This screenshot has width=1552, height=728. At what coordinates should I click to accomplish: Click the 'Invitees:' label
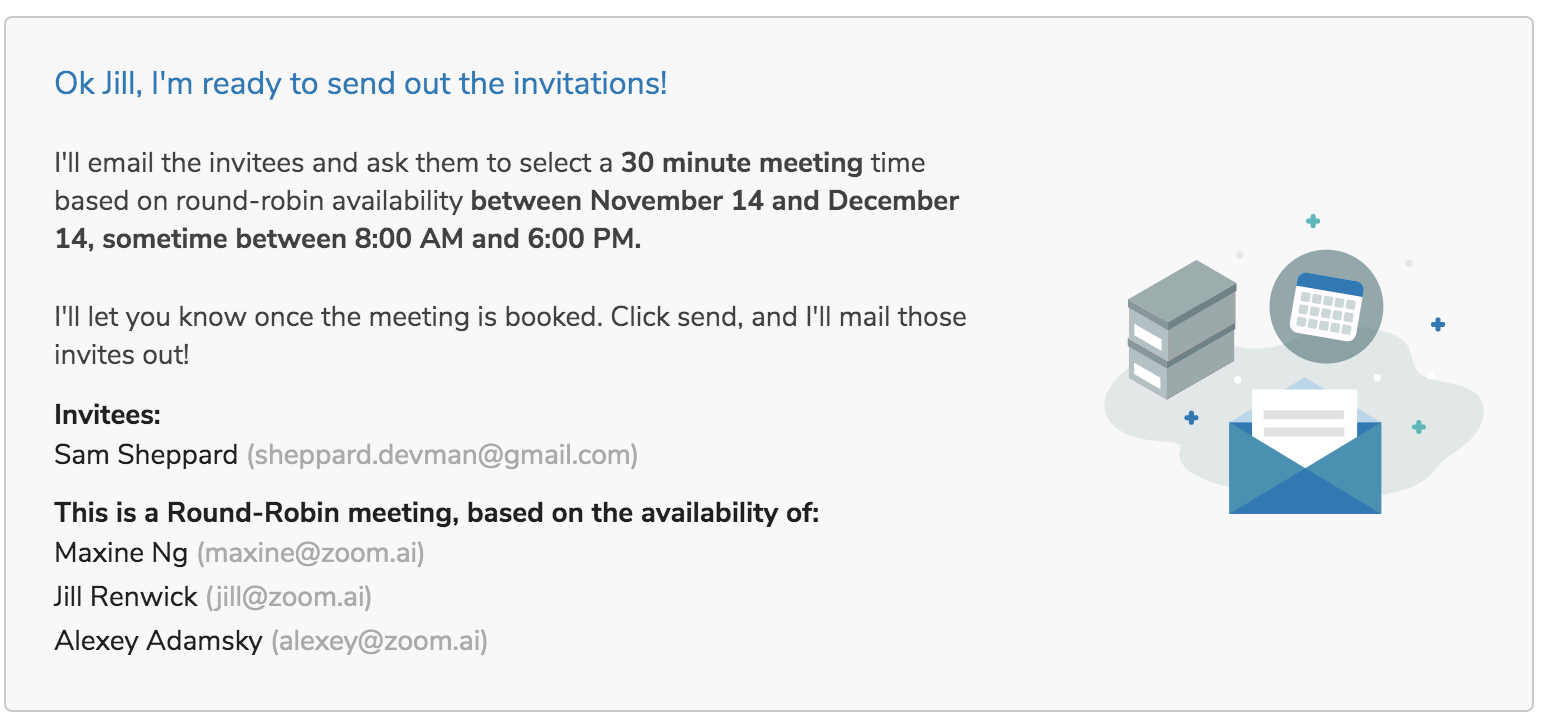click(108, 414)
